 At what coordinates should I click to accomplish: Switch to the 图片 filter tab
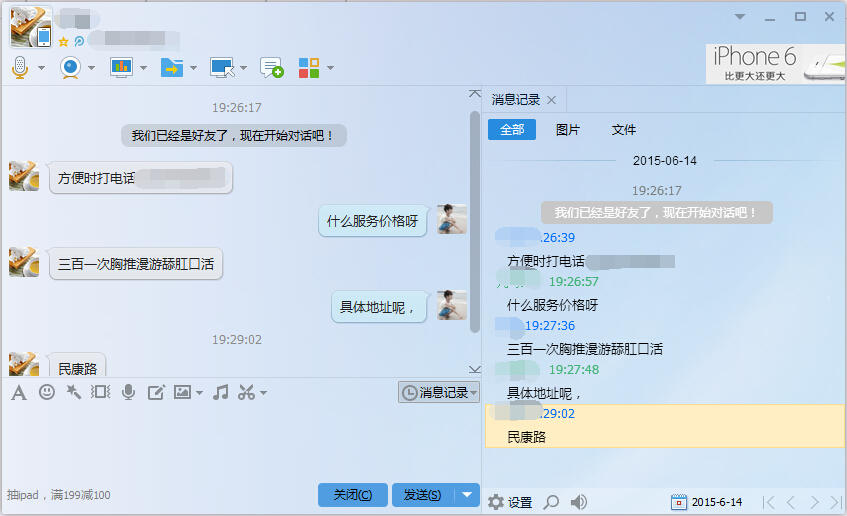coord(568,130)
